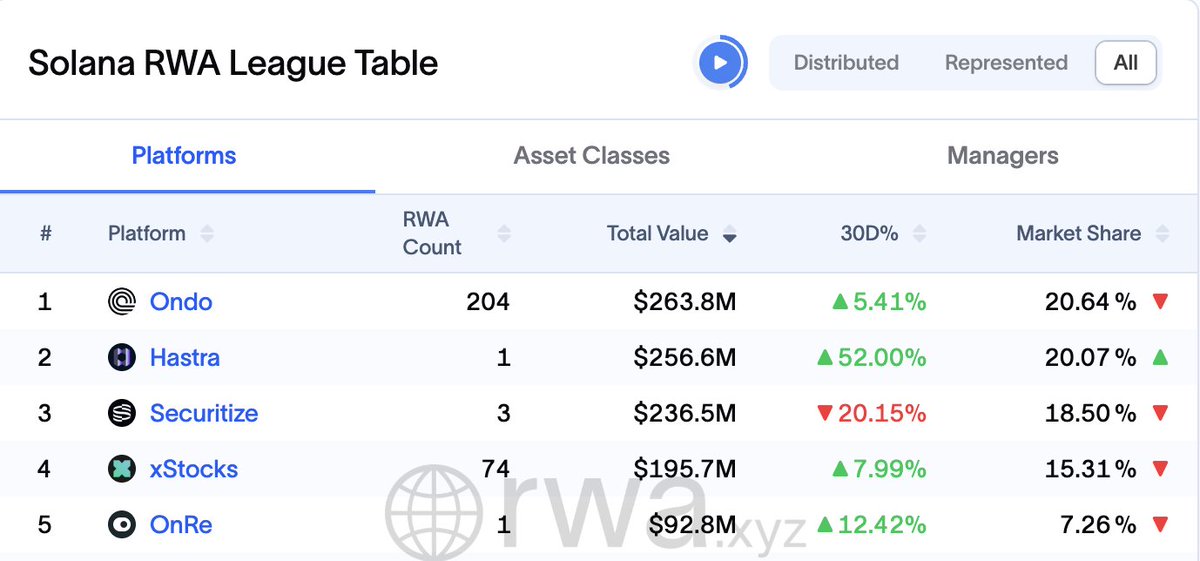Sort by RWA Count column arrows
Viewport: 1200px width, 561px height.
(504, 234)
